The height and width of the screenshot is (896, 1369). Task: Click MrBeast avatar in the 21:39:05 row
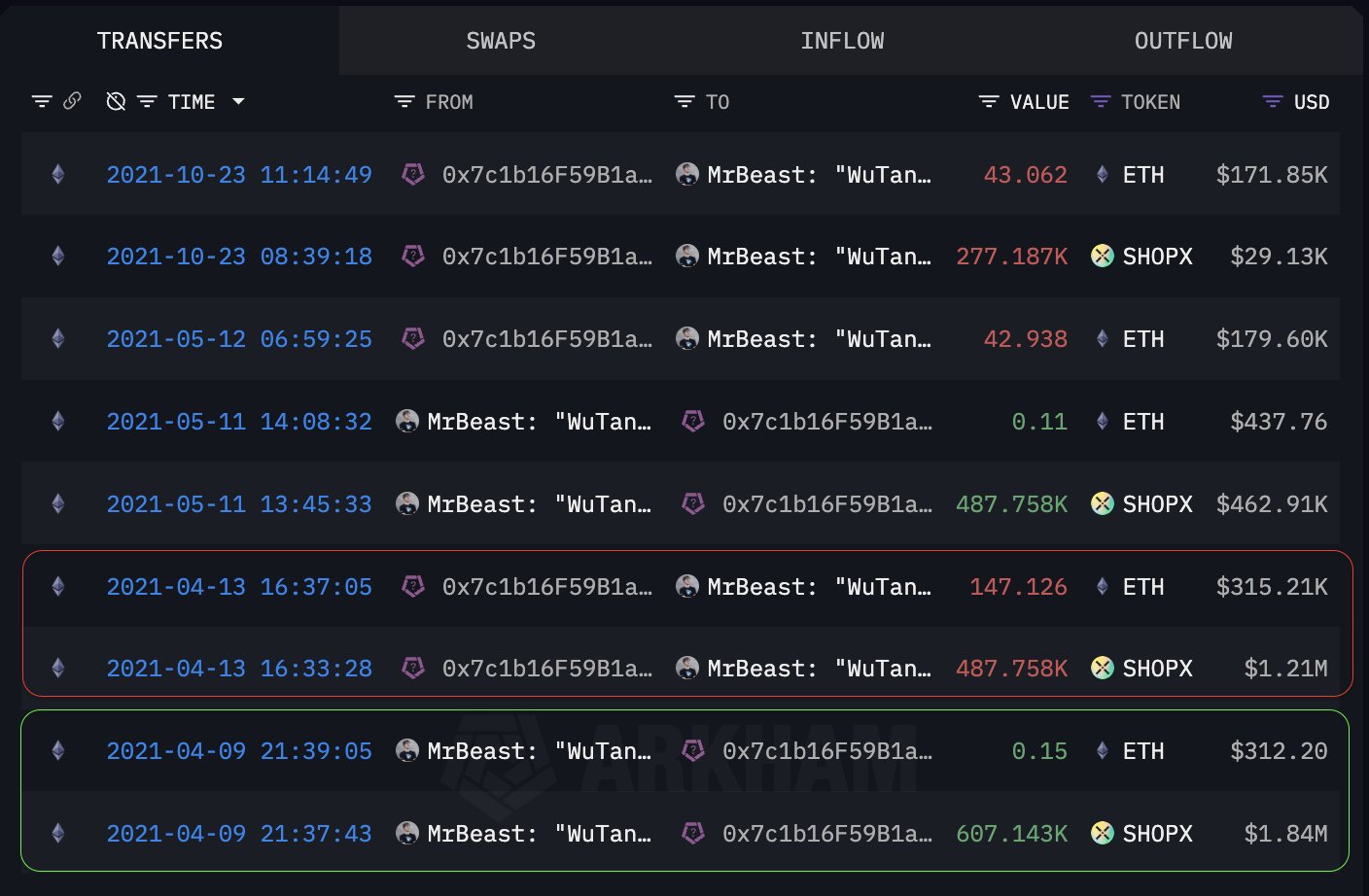407,751
